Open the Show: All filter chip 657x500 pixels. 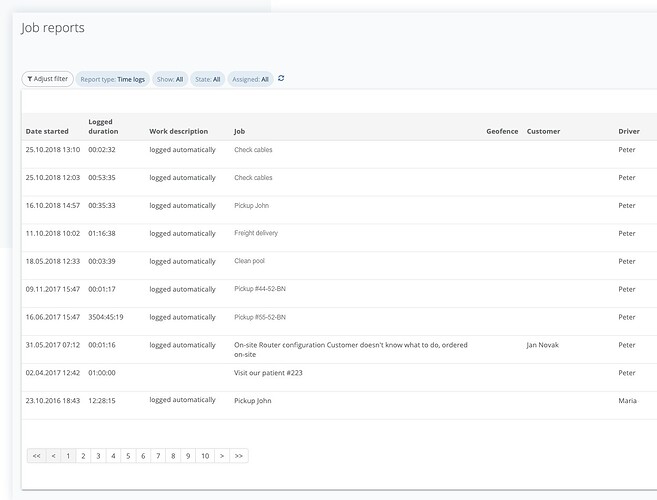click(x=170, y=79)
